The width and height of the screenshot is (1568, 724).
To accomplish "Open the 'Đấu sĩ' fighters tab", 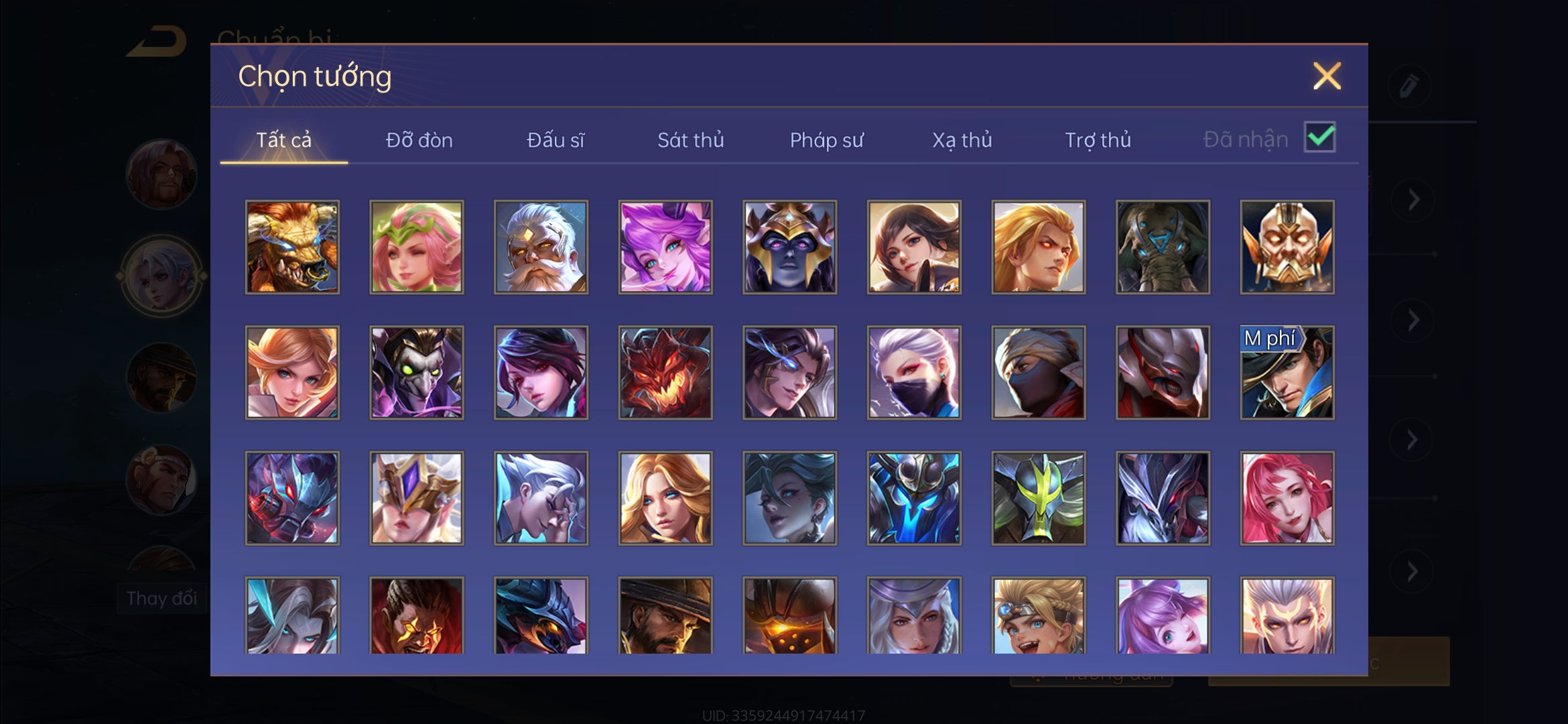I will click(x=556, y=139).
